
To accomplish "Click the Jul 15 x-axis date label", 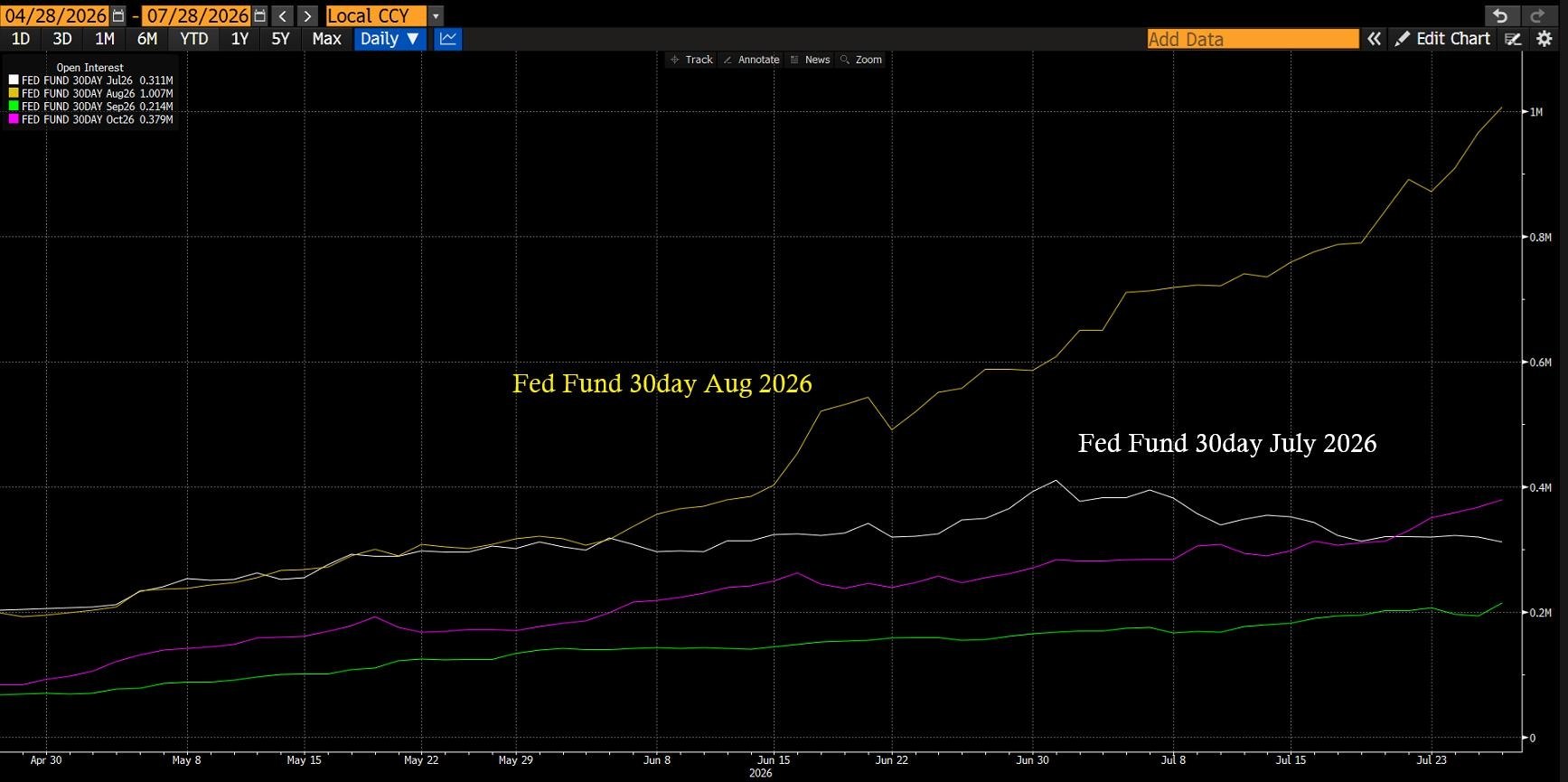I will pos(1291,760).
